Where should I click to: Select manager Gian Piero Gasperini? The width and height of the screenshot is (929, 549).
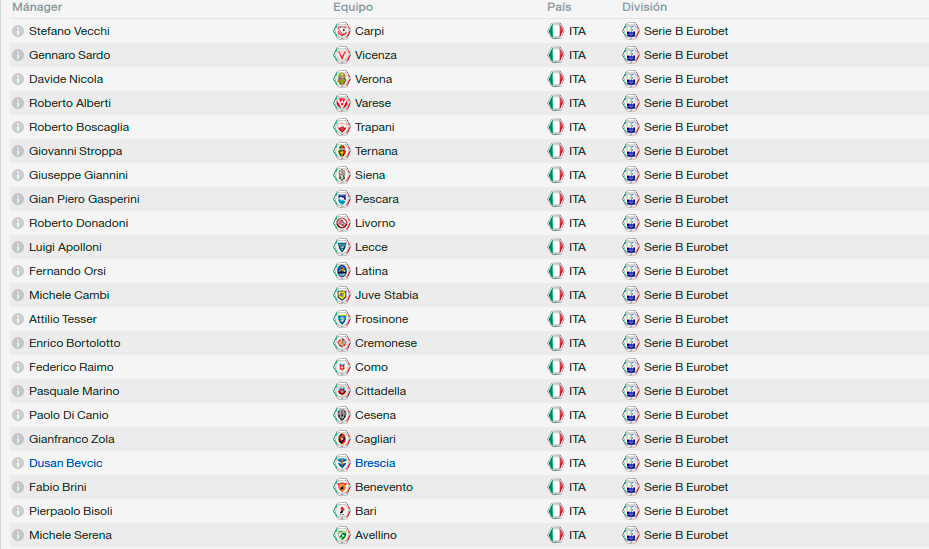pos(84,199)
